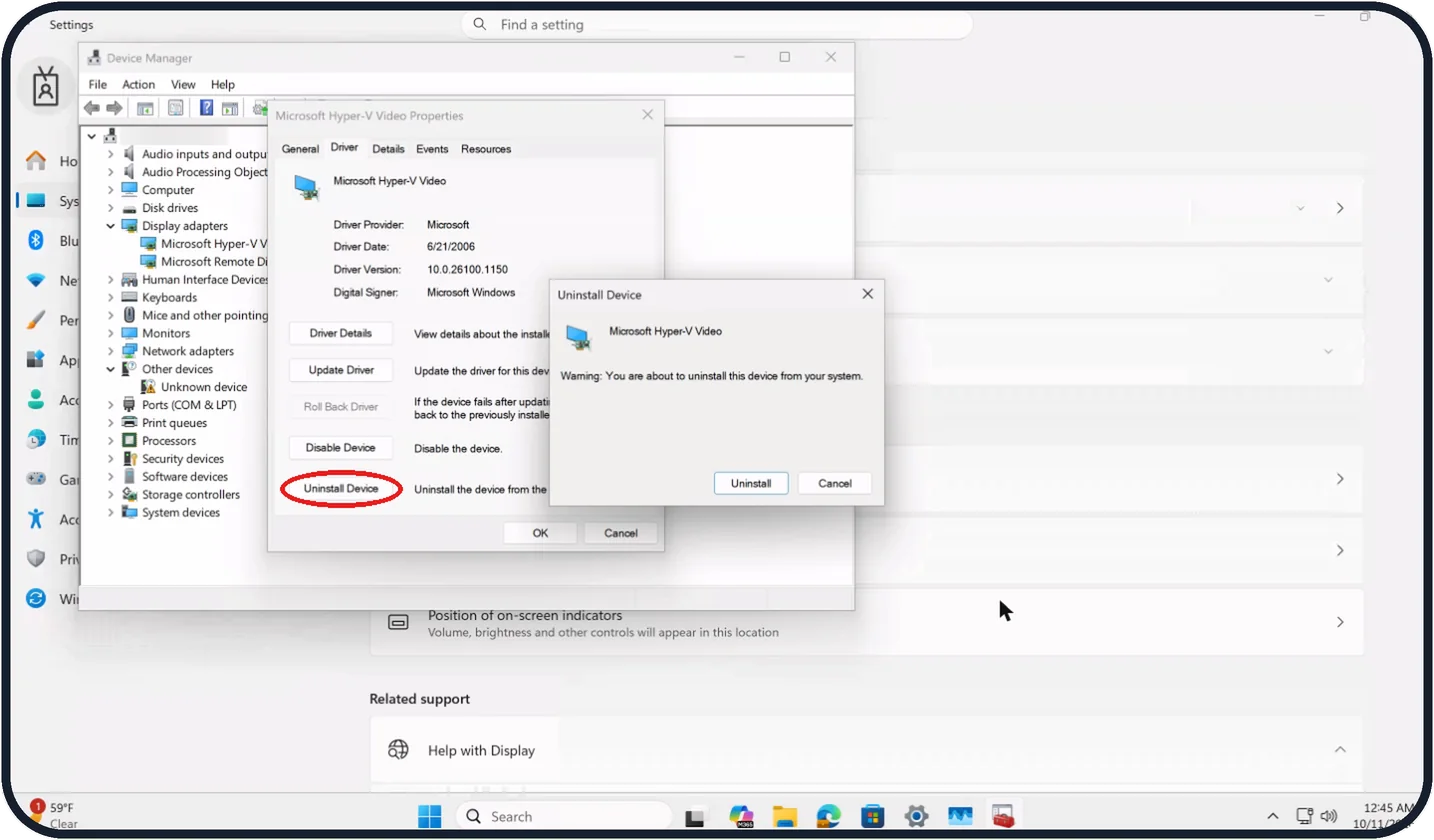
Task: Select the Monitors category in the tree
Action: (x=166, y=333)
